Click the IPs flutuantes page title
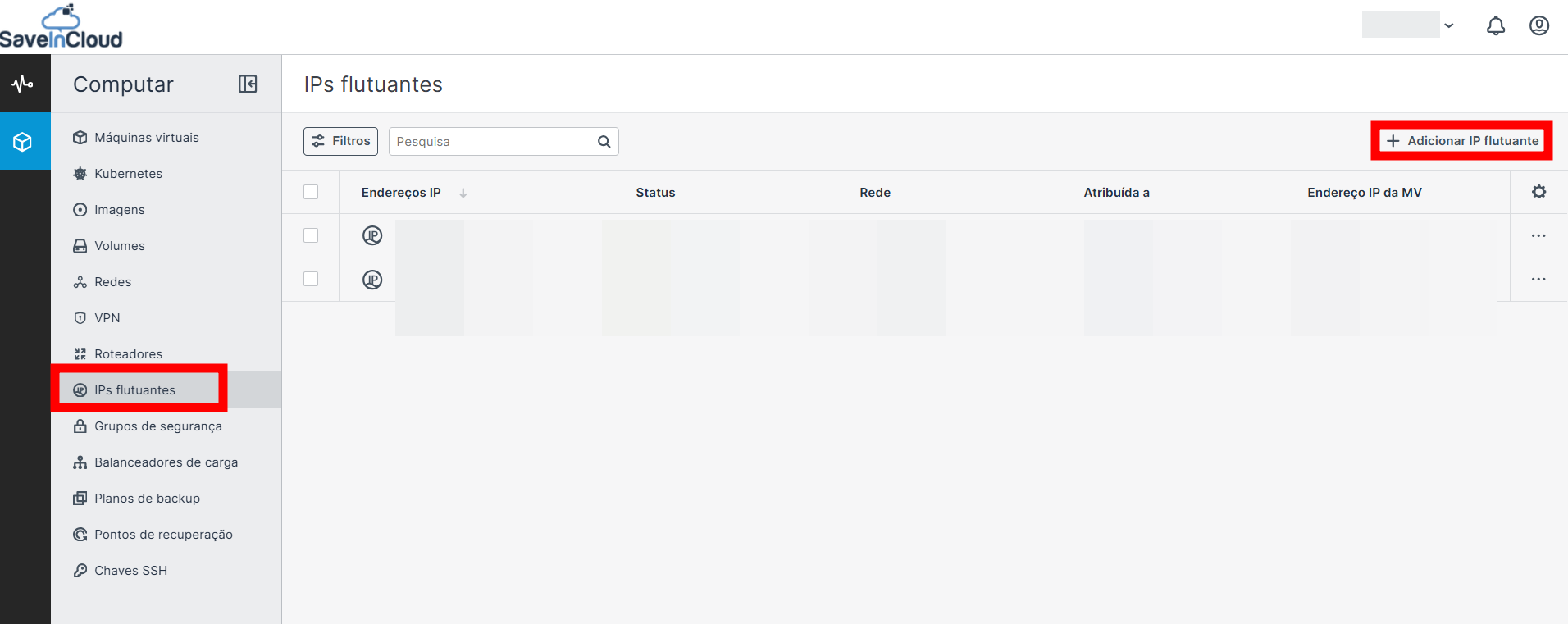 click(x=373, y=84)
